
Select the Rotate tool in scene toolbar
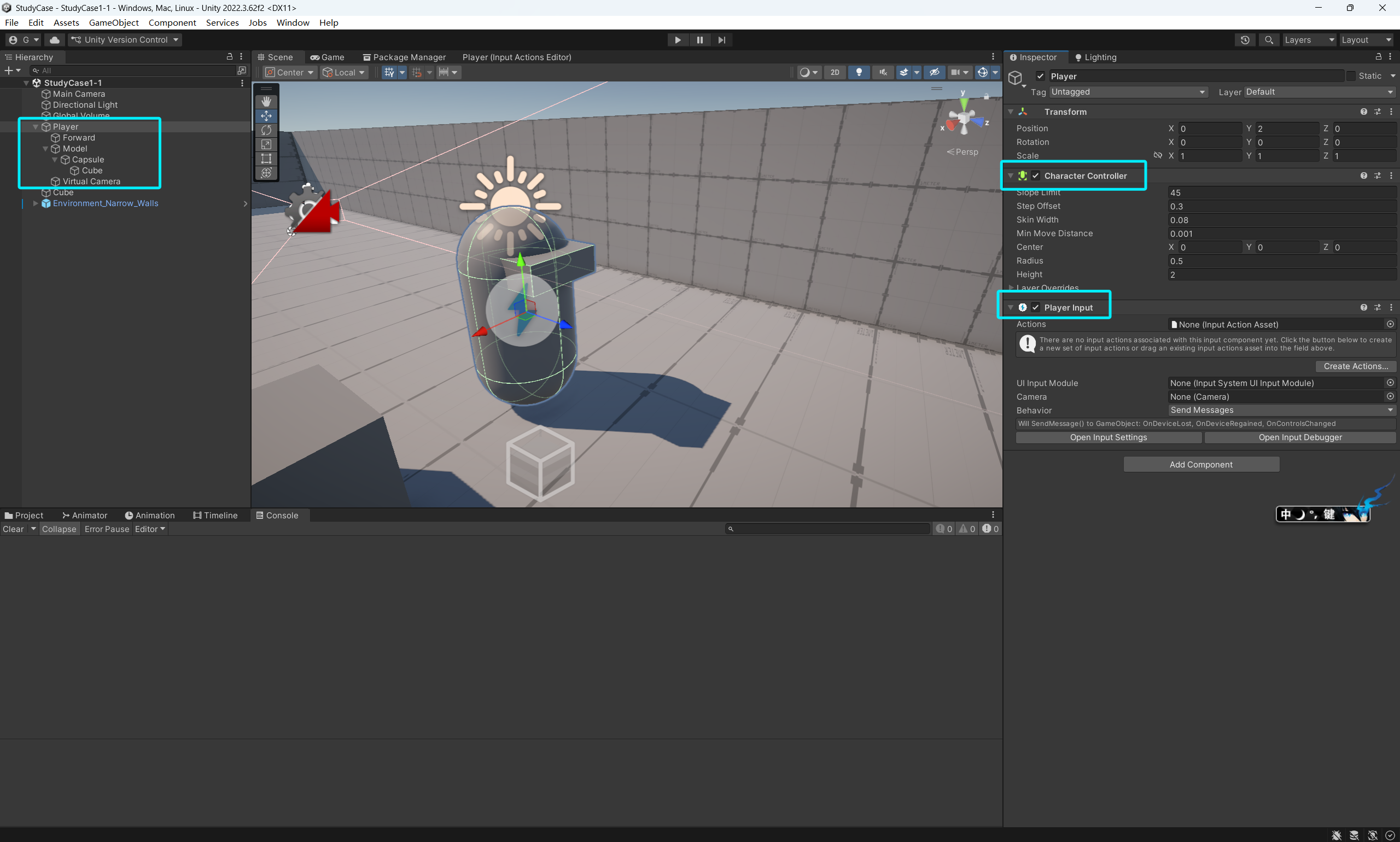tap(266, 130)
